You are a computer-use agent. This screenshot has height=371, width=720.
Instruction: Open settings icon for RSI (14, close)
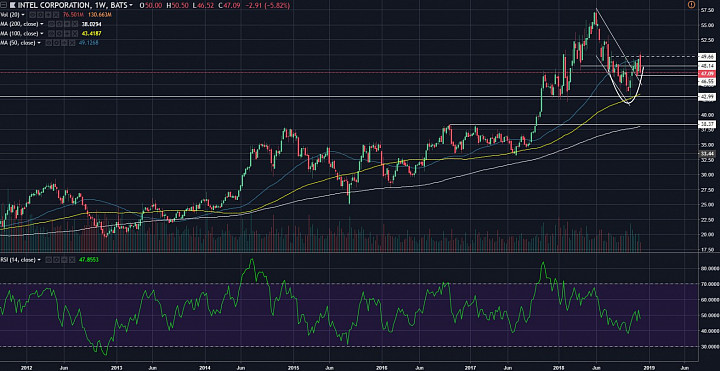pos(56,260)
